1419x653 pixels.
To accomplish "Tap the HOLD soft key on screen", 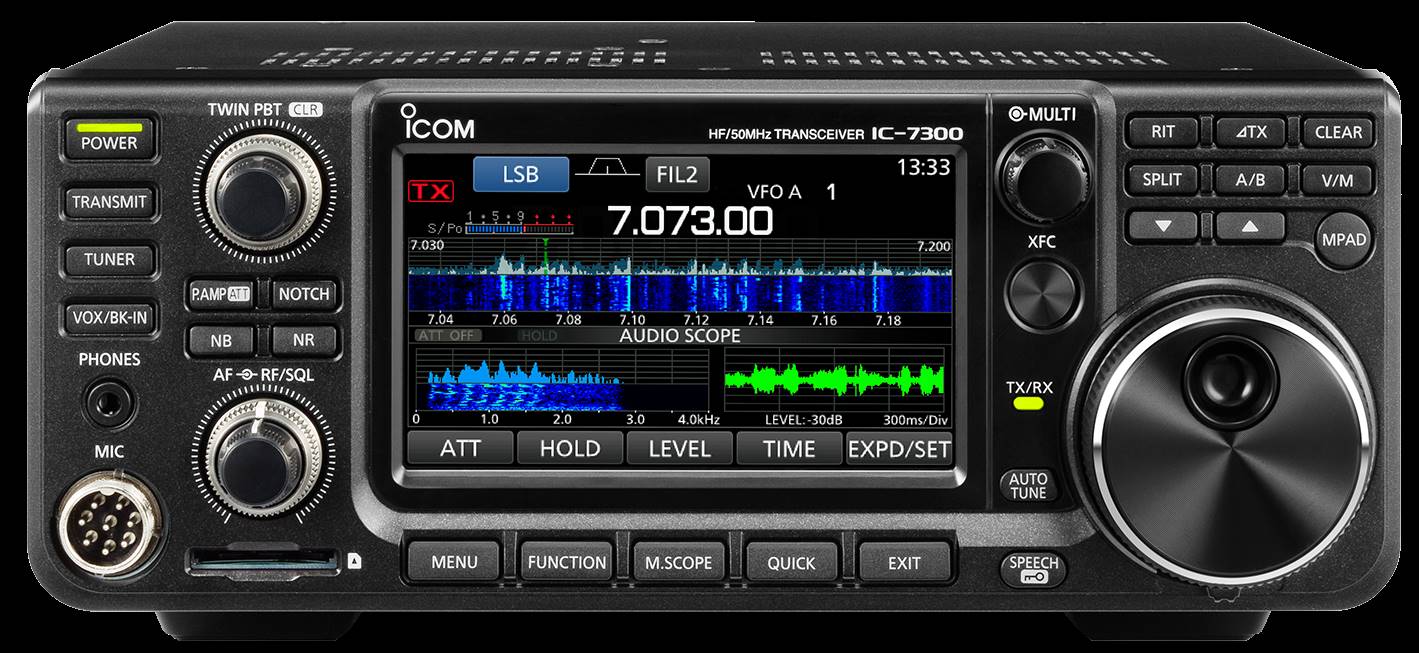I will click(x=570, y=448).
